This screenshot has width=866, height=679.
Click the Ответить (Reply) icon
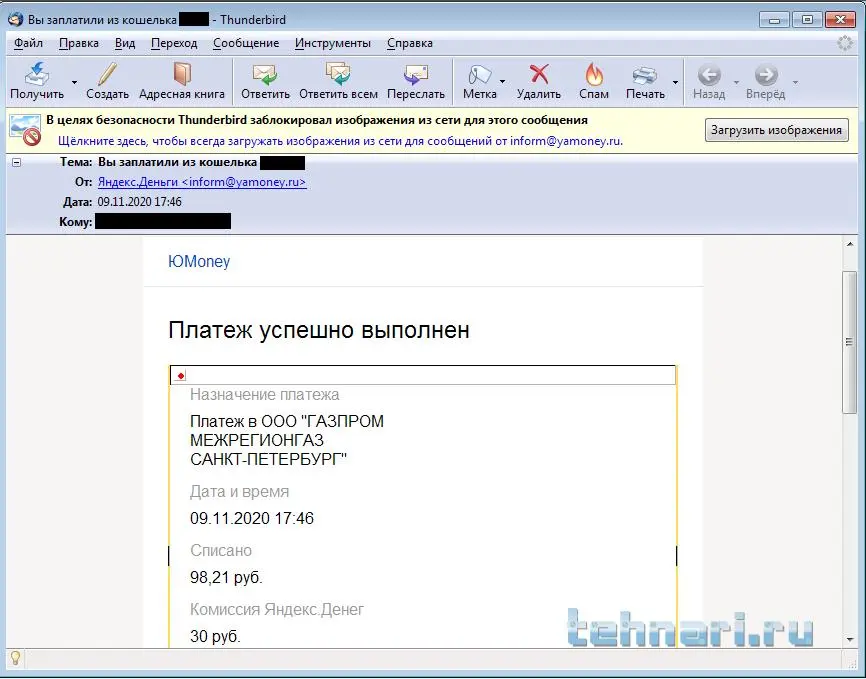[x=265, y=74]
